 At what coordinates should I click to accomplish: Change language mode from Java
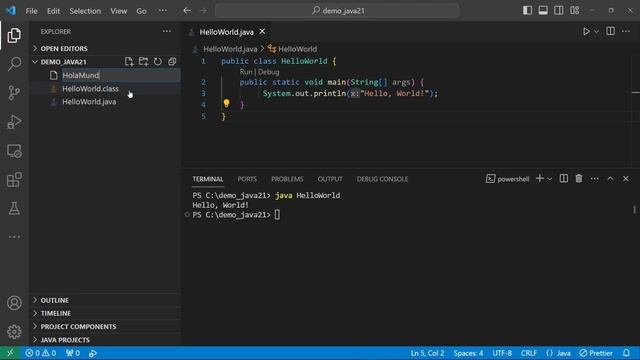564,353
